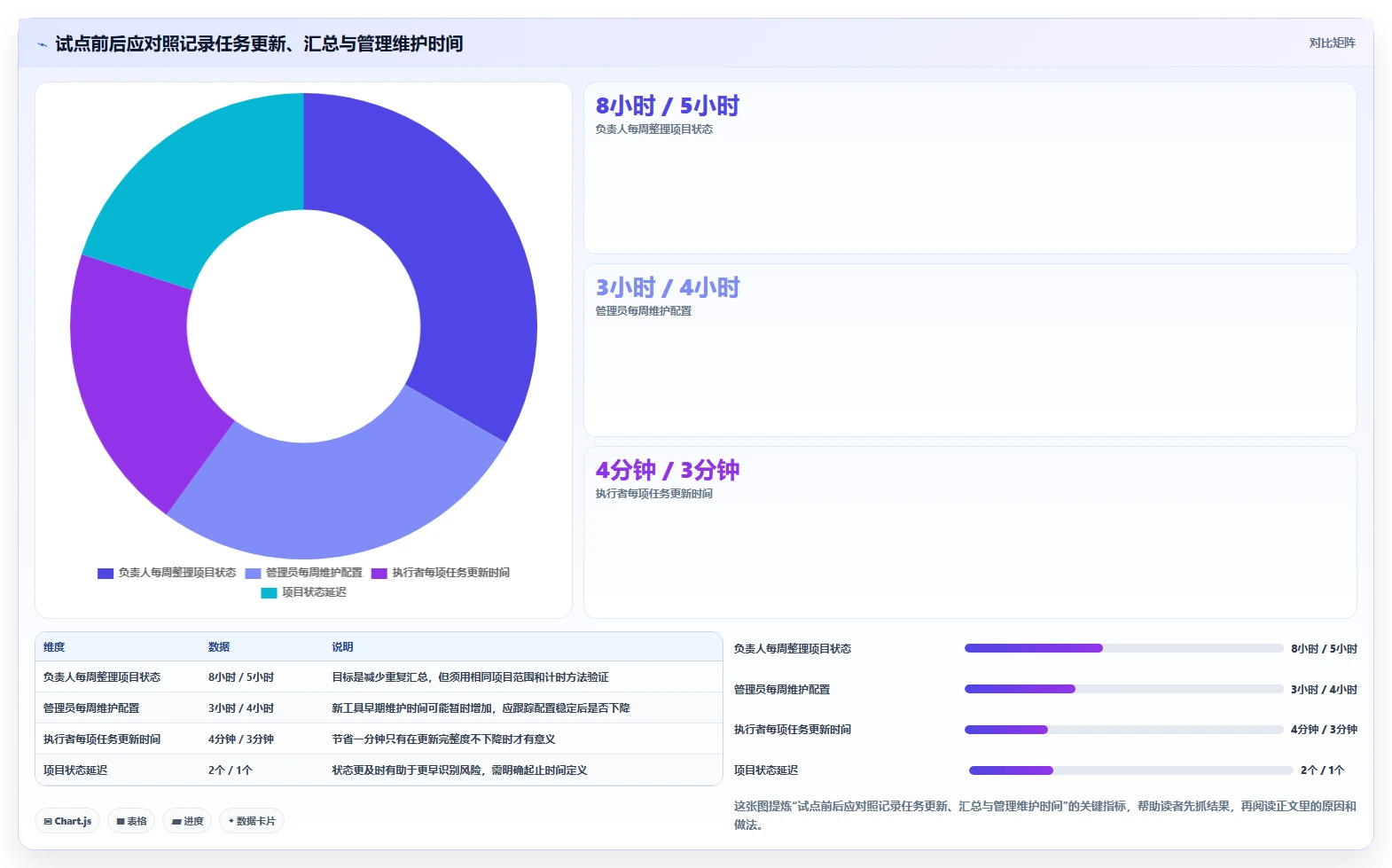The width and height of the screenshot is (1392, 868).
Task: Click progress bar for 负责人每周整理项目状态
Action: pos(1123,648)
